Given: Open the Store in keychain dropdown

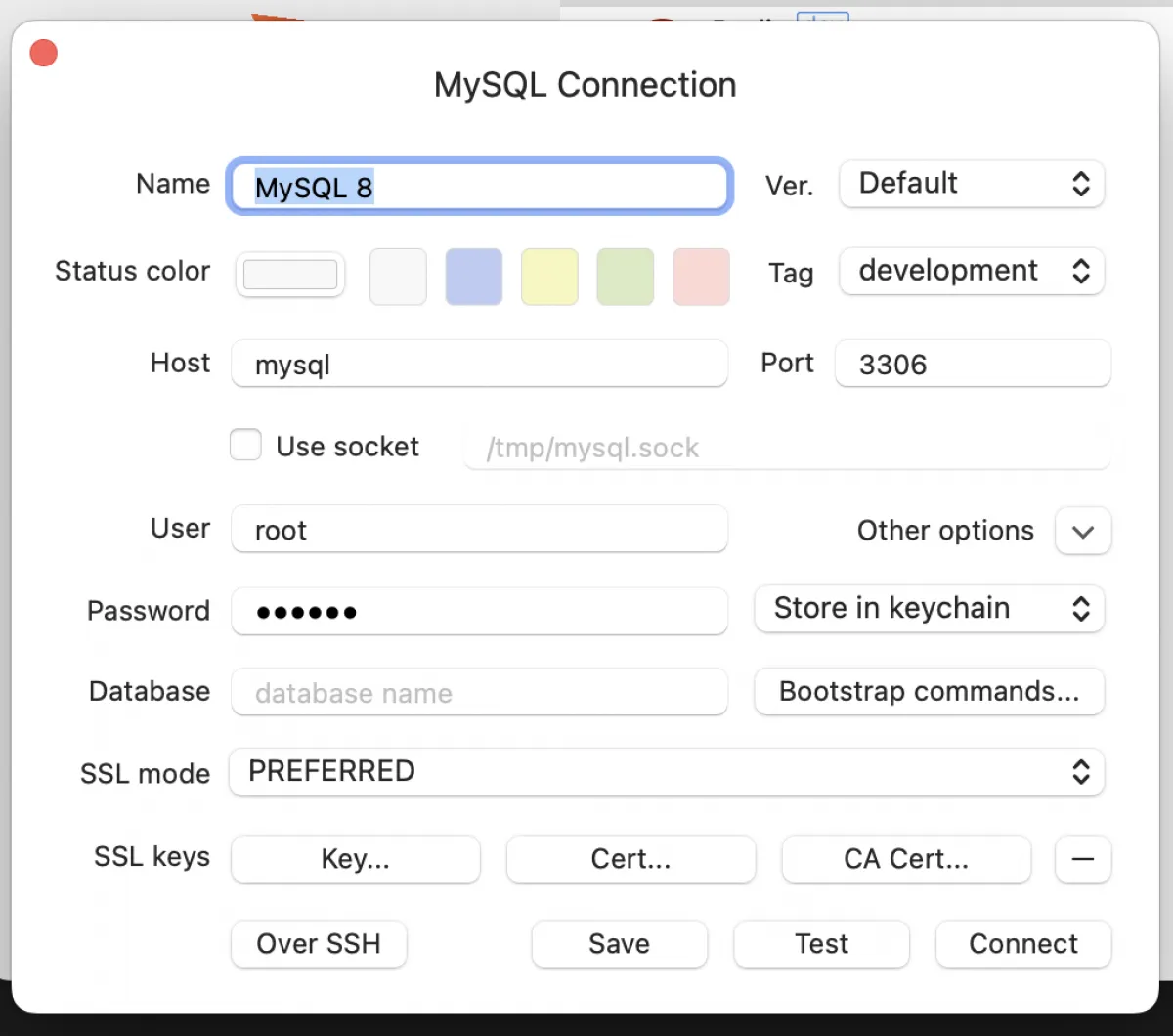Looking at the screenshot, I should click(x=930, y=609).
